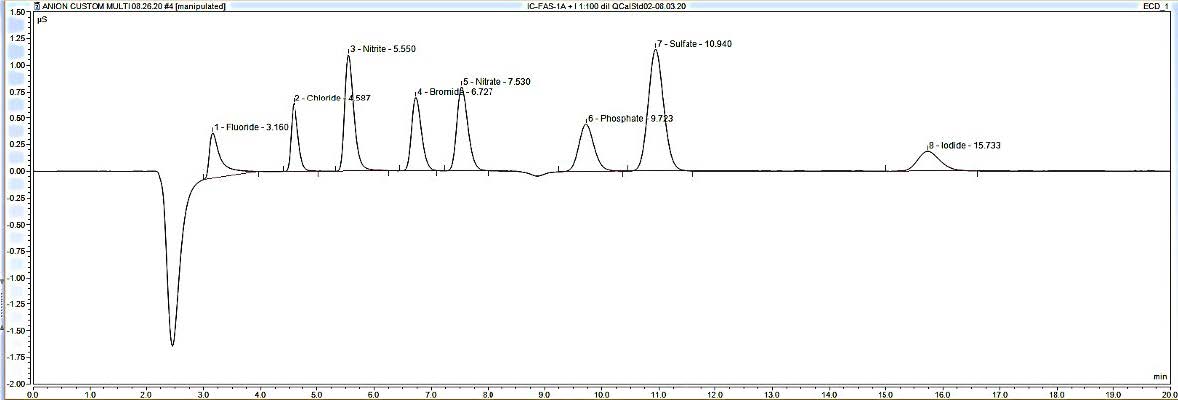Select the '7 - Sulfate - 10.940' peak label
The height and width of the screenshot is (400, 1178).
pos(694,44)
